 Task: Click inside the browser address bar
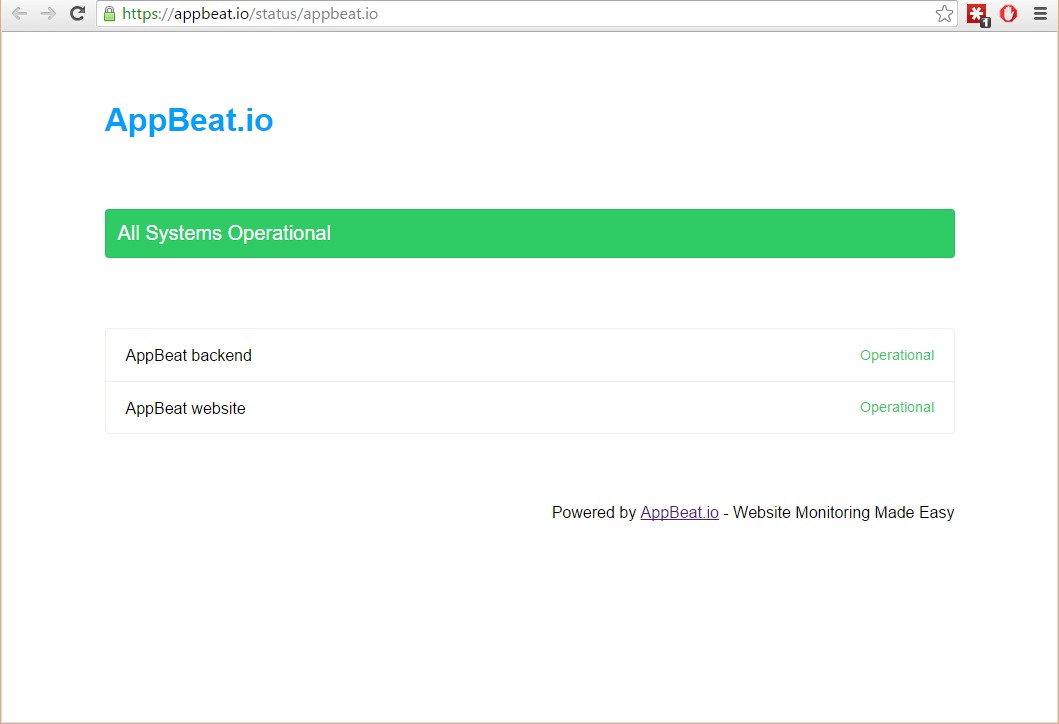(x=500, y=14)
